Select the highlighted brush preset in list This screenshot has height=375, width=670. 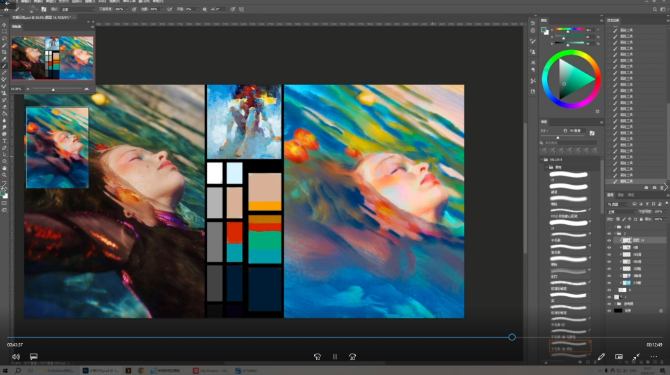570,346
